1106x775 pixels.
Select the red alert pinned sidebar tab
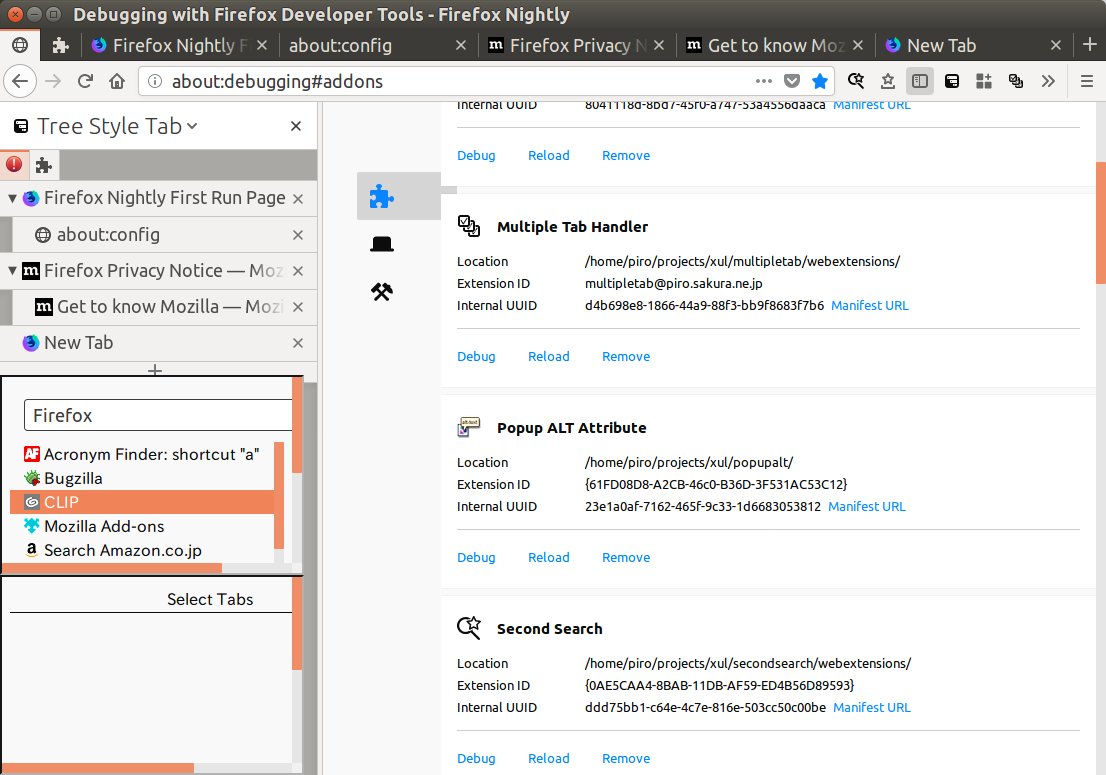tap(14, 164)
